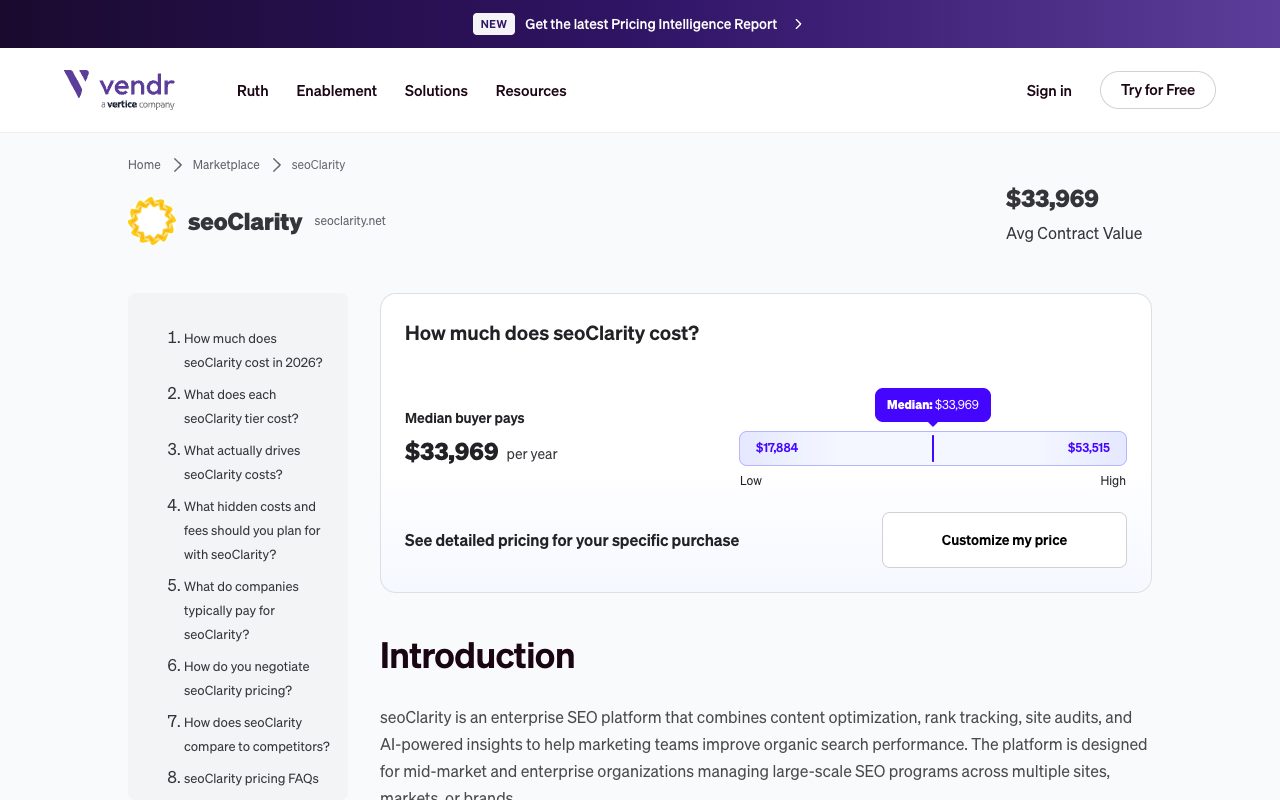Click the Median: $33,969 tooltip label
Screen dimensions: 1280x800
(933, 405)
